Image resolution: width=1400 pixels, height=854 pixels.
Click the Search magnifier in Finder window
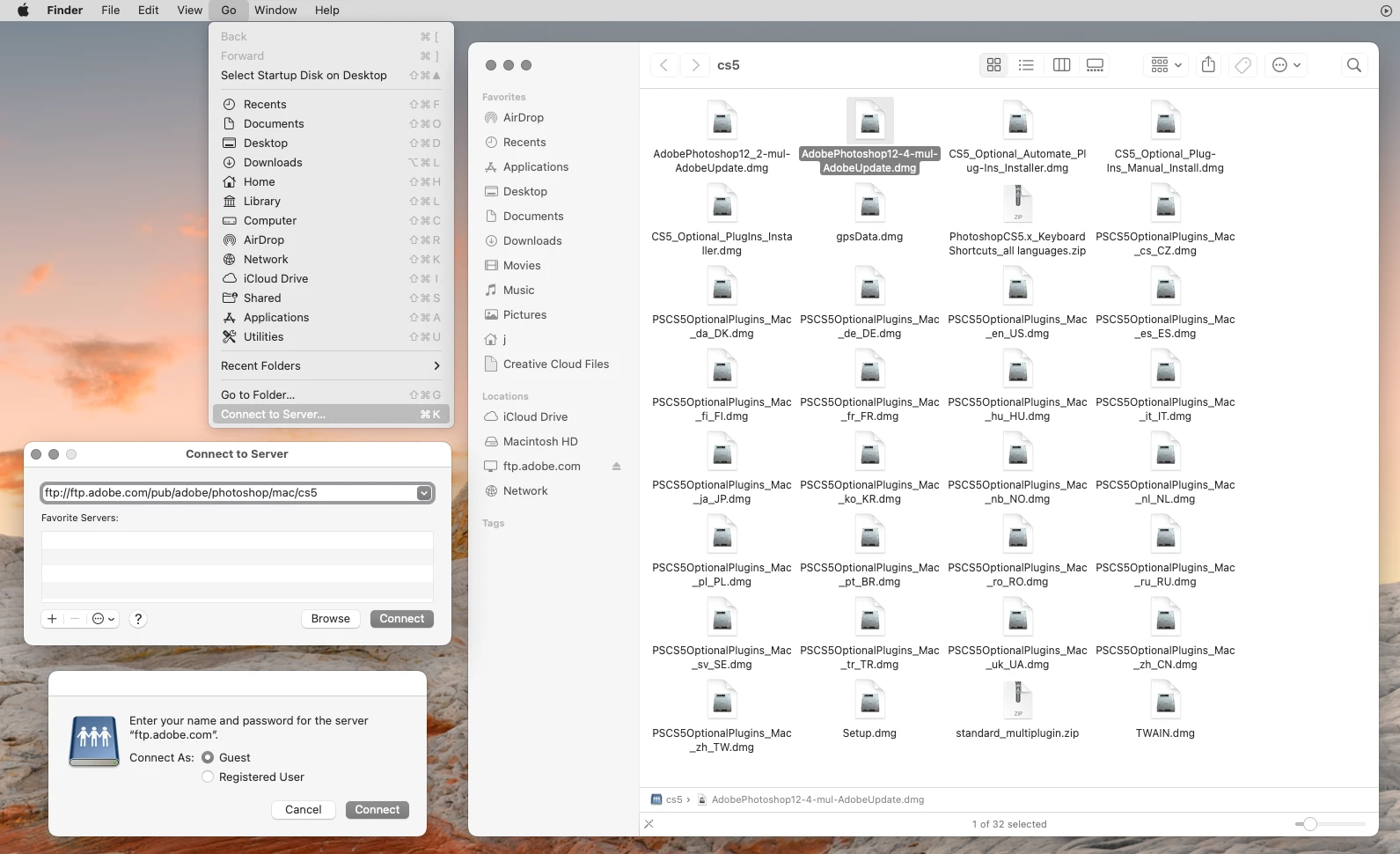(x=1354, y=65)
